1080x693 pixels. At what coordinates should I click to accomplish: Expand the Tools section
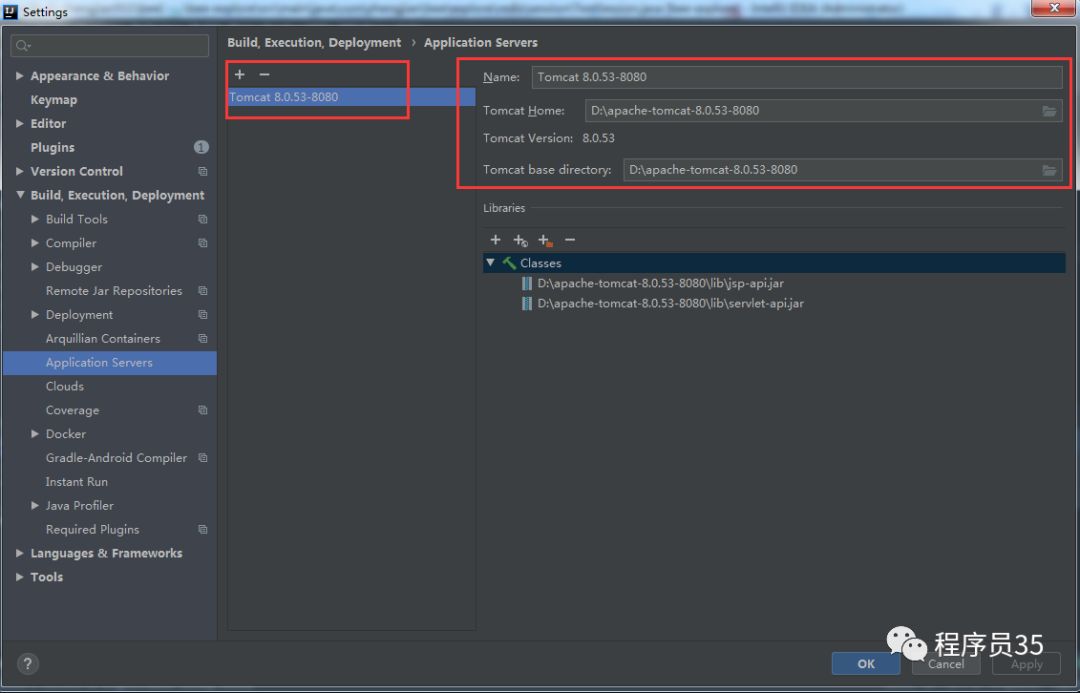19,577
